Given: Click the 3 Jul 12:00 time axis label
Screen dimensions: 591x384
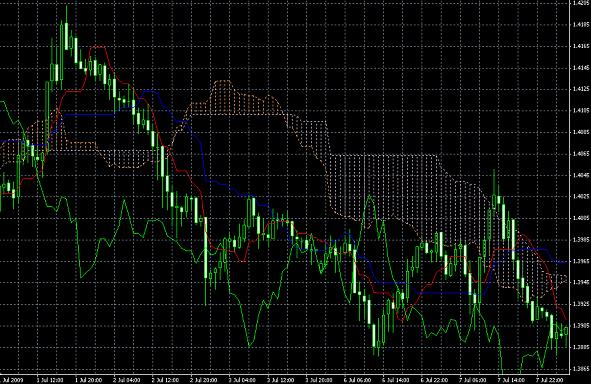Looking at the screenshot, I should pyautogui.click(x=281, y=380).
